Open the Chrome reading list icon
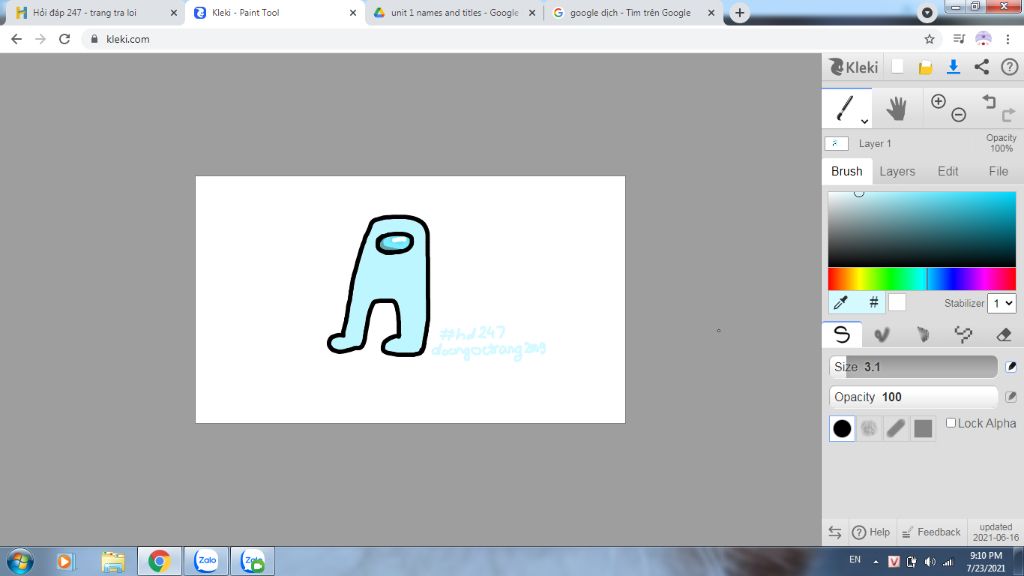Viewport: 1024px width, 576px height. coord(959,39)
